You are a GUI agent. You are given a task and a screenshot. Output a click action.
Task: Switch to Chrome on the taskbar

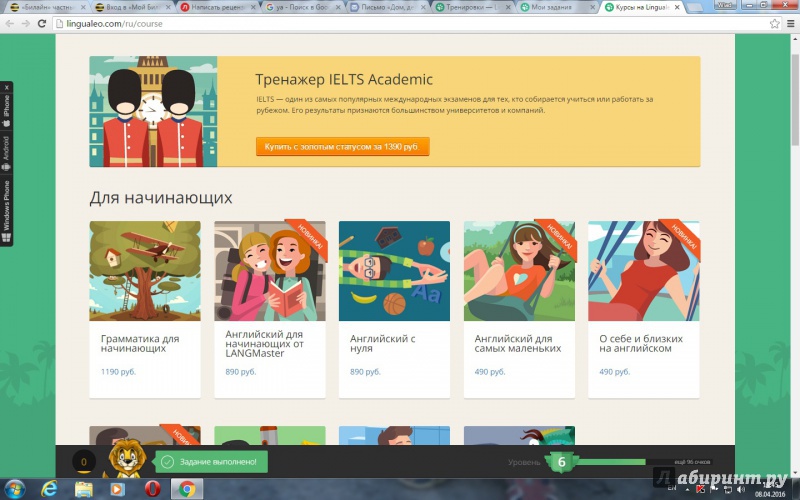(187, 489)
